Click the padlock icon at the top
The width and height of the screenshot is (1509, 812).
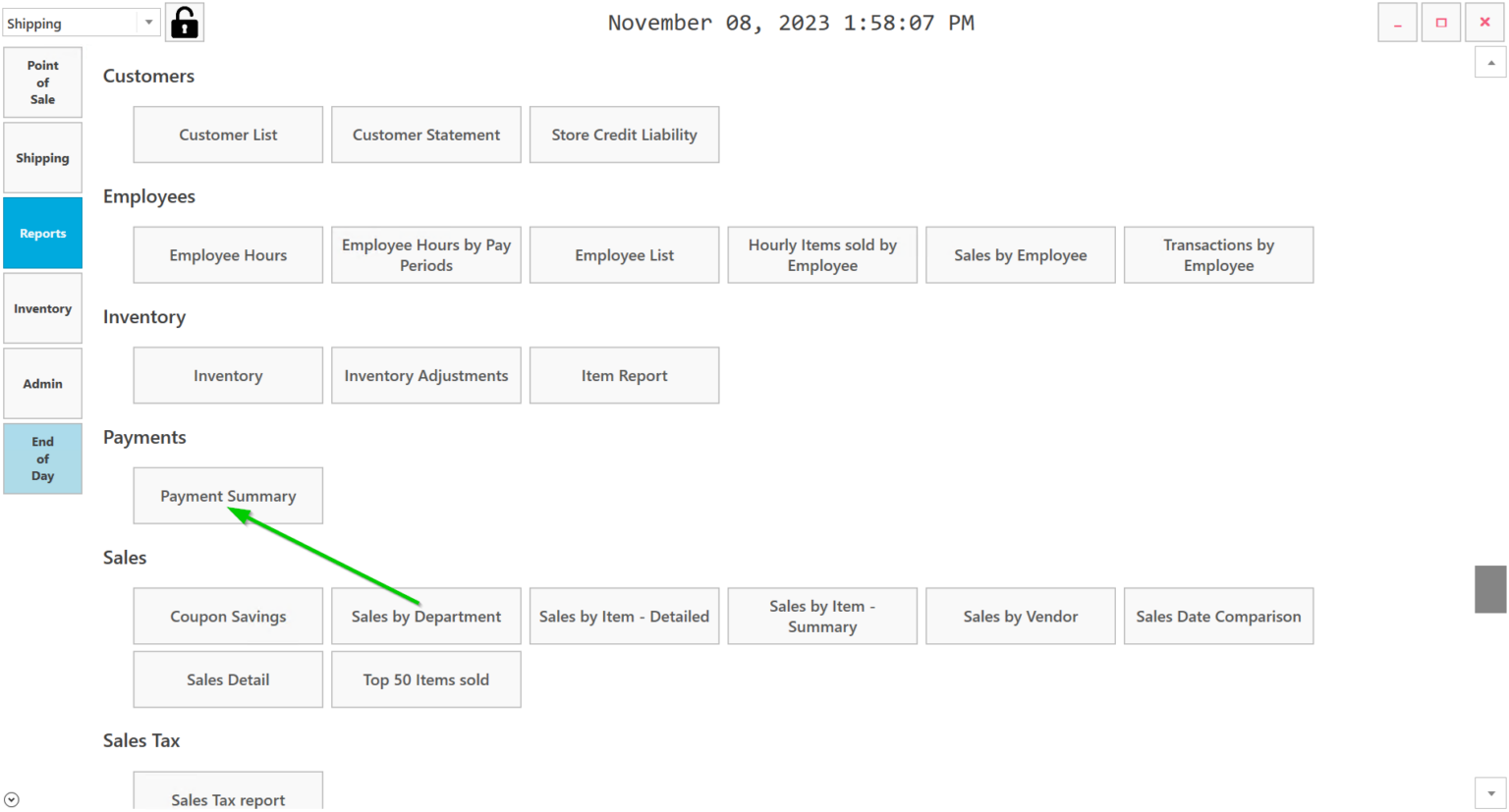pyautogui.click(x=185, y=21)
